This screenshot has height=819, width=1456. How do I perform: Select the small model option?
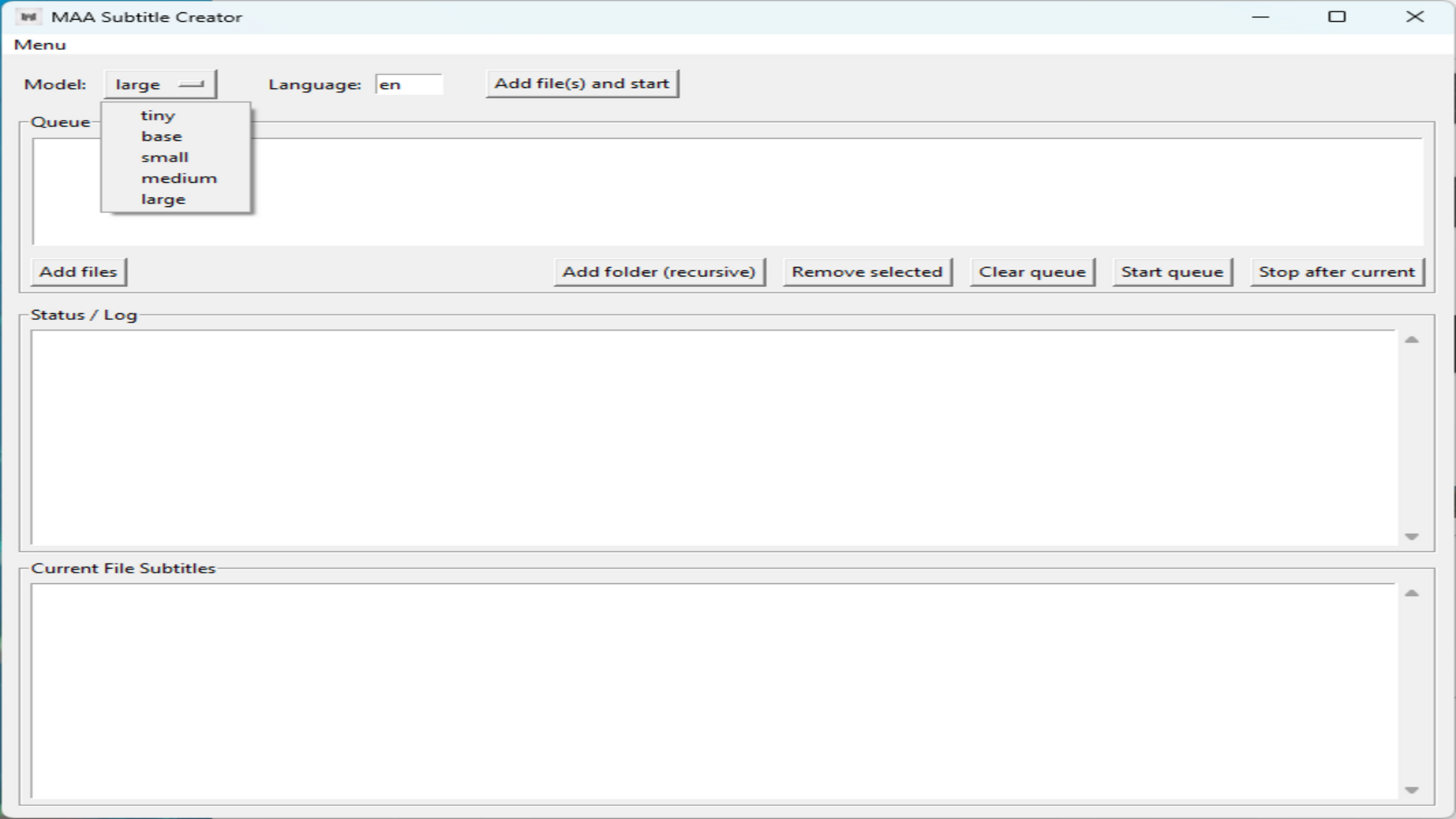pos(165,157)
